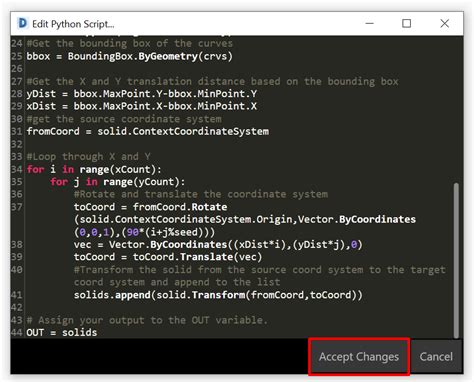Click the solids.append line 41
This screenshot has width=474, height=382.
218,295
